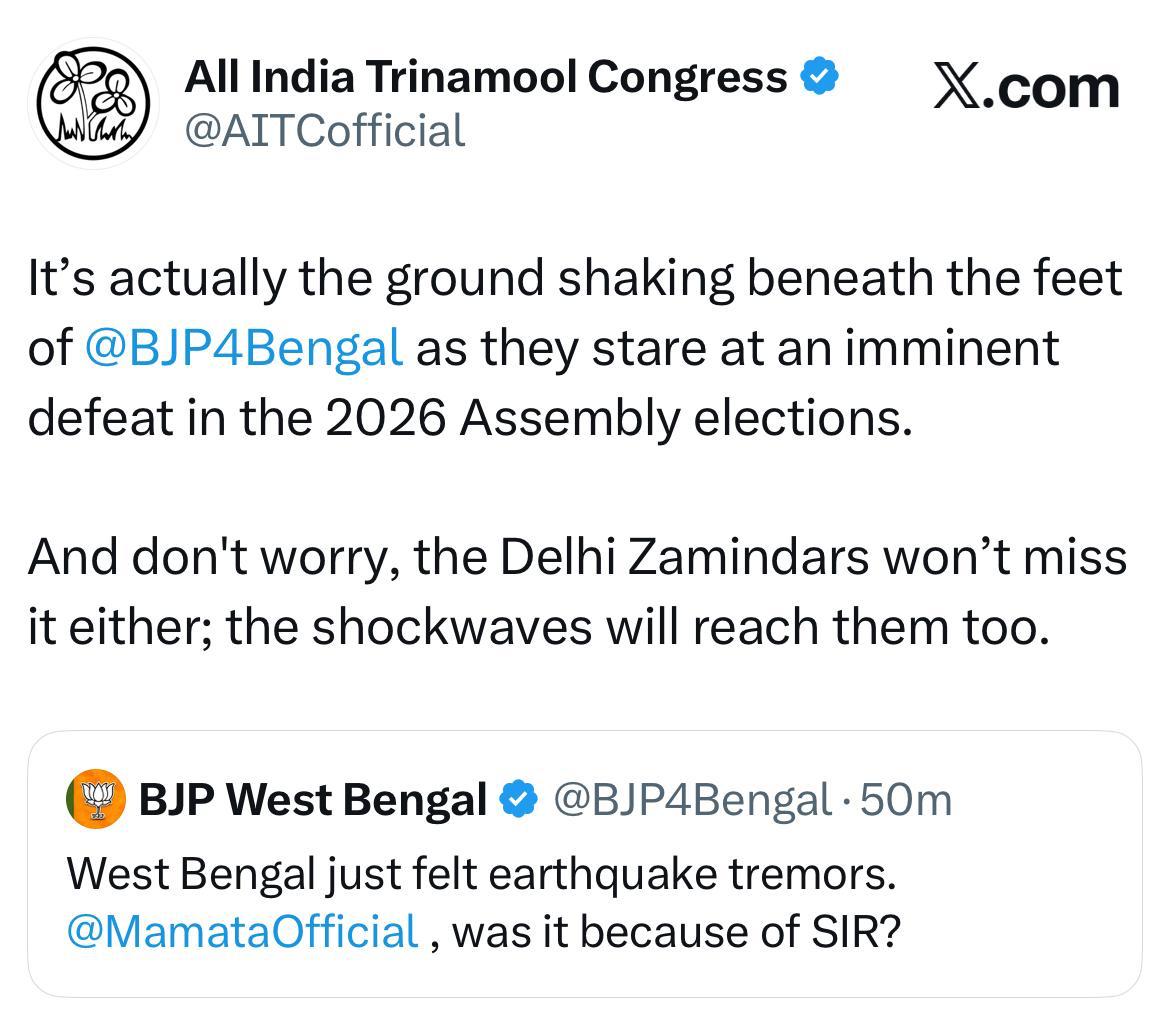
Task: Open the @MamataOfficial mention
Action: [242, 931]
